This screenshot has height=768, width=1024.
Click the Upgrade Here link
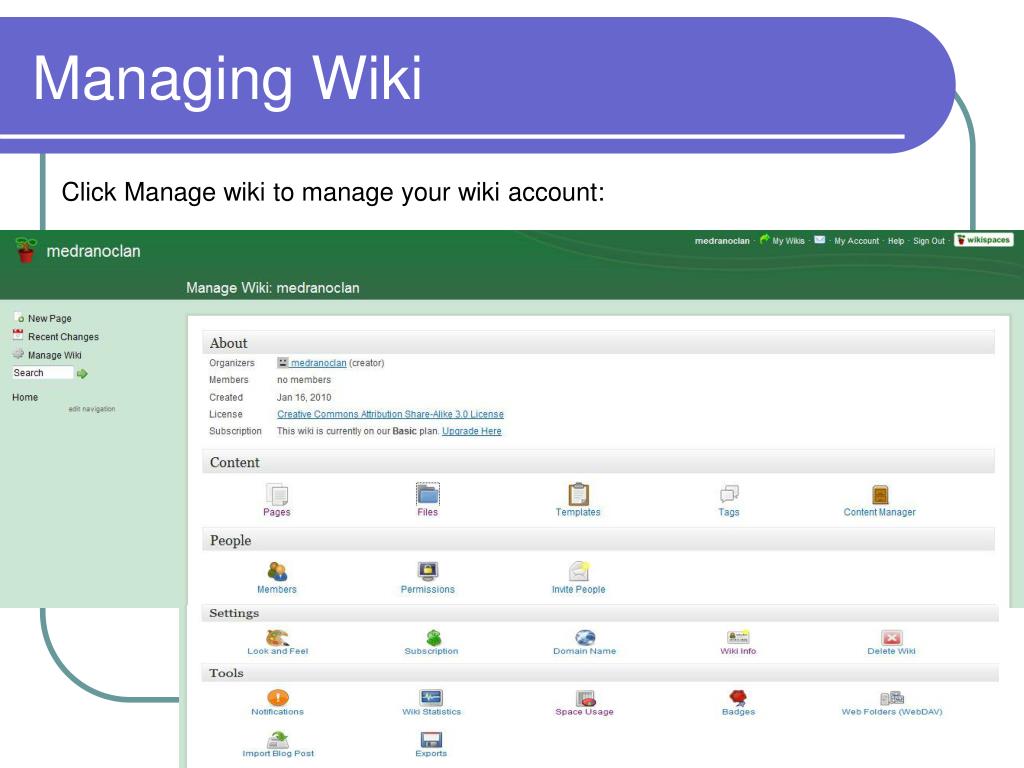472,431
